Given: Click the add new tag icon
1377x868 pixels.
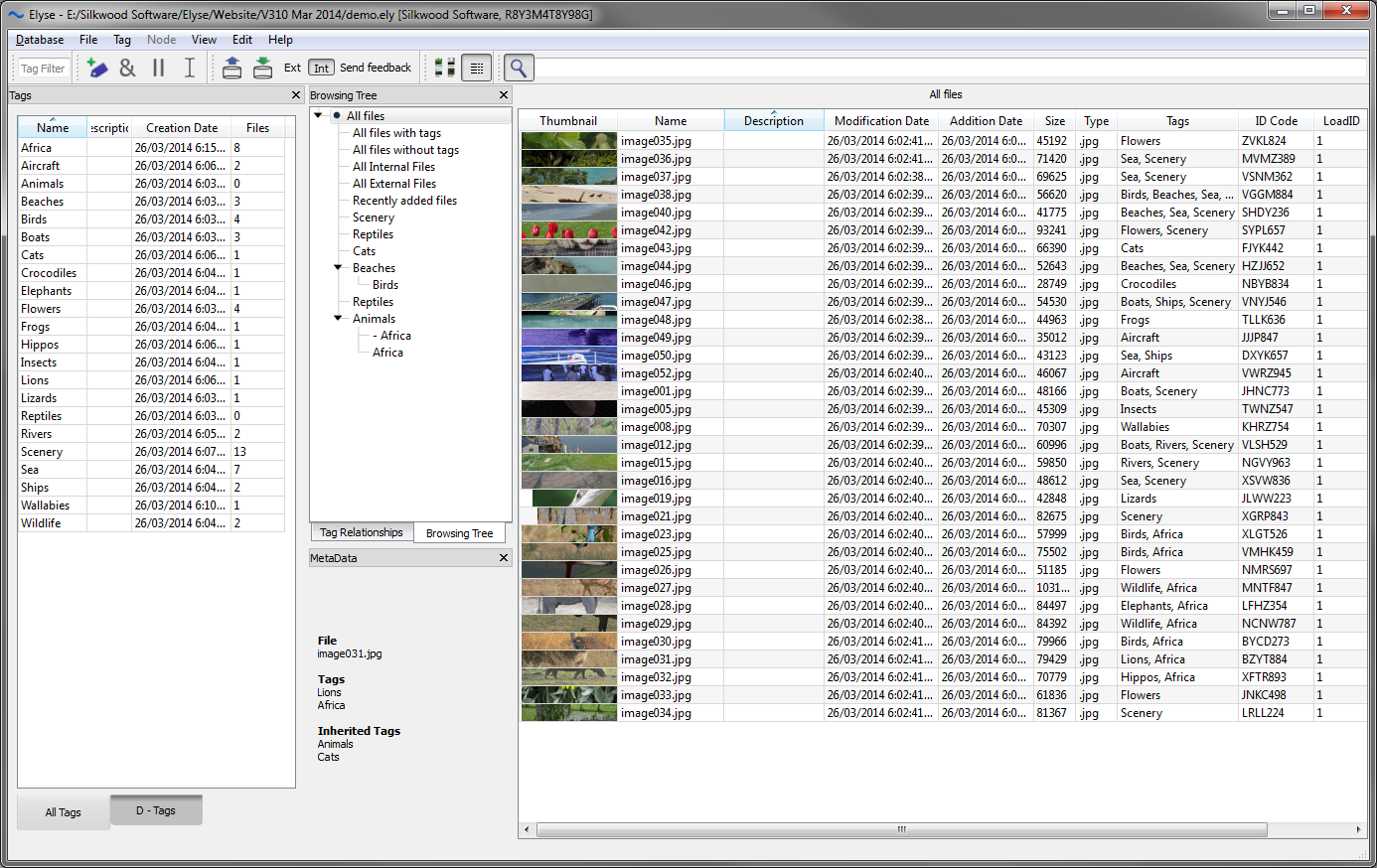Looking at the screenshot, I should click(x=96, y=68).
